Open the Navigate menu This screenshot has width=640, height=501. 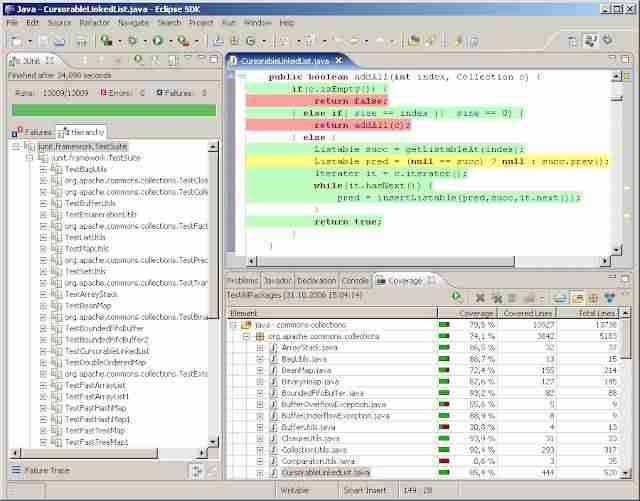pyautogui.click(x=133, y=22)
